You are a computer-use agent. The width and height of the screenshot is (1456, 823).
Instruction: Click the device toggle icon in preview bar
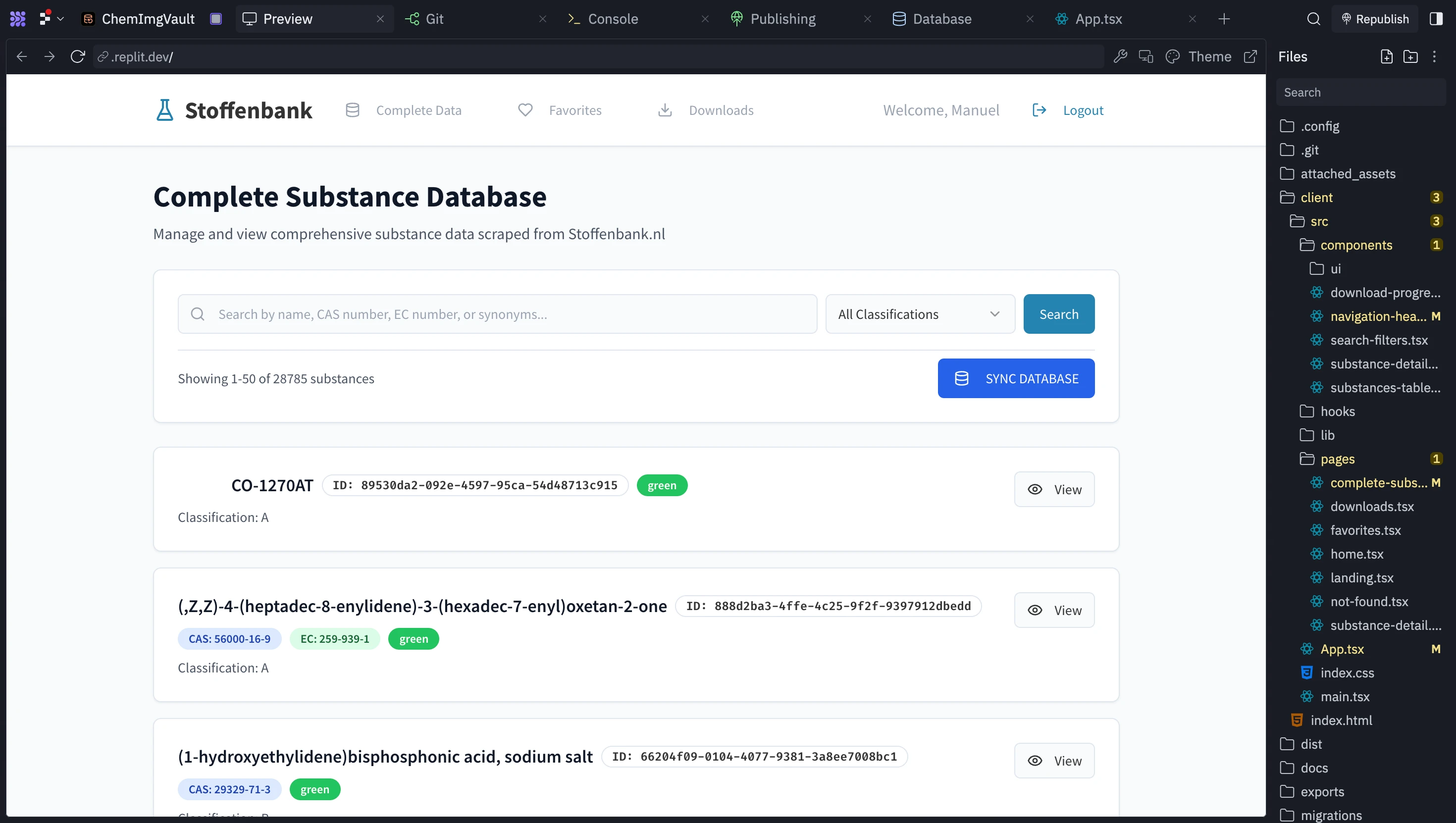(1145, 56)
